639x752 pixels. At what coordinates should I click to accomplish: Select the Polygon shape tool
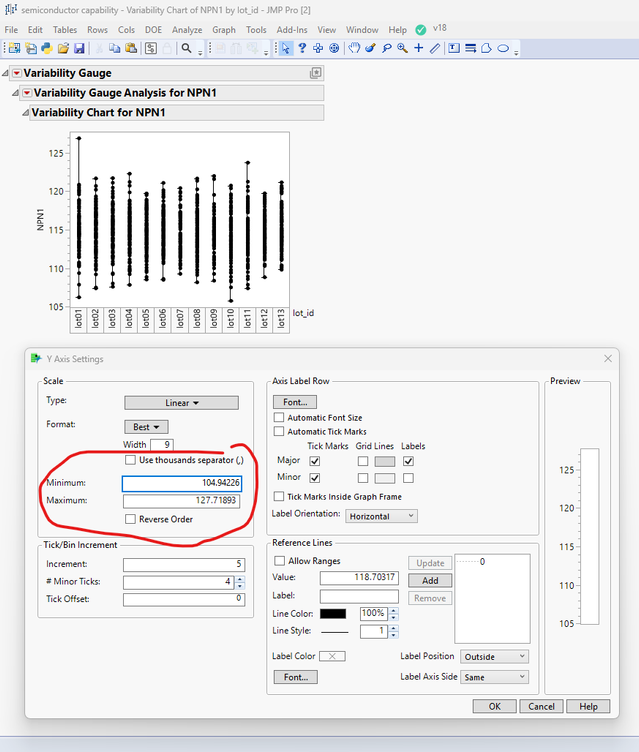486,48
